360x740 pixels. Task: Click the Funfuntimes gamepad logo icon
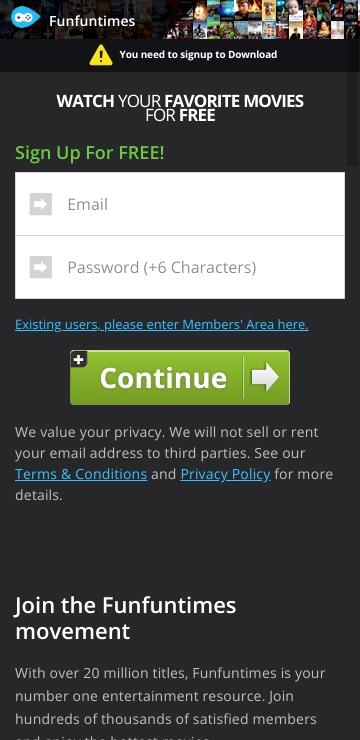25,17
